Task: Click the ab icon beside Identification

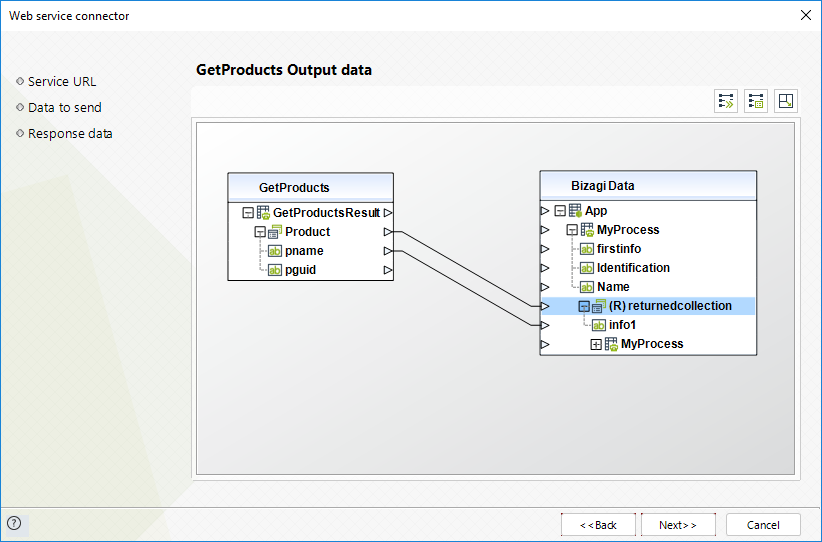Action: [587, 268]
